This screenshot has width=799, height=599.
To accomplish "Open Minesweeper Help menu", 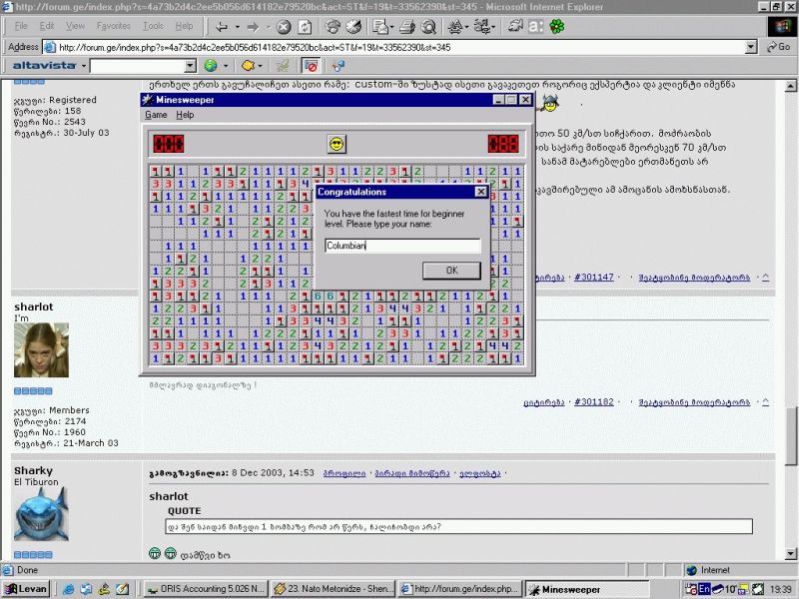I will (185, 115).
